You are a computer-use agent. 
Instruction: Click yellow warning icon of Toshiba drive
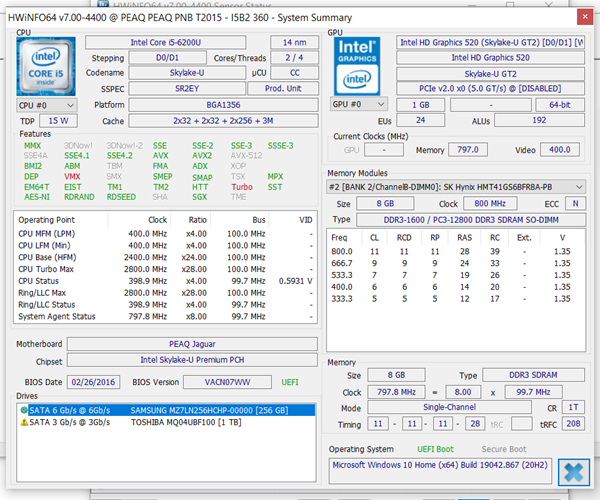(24, 422)
